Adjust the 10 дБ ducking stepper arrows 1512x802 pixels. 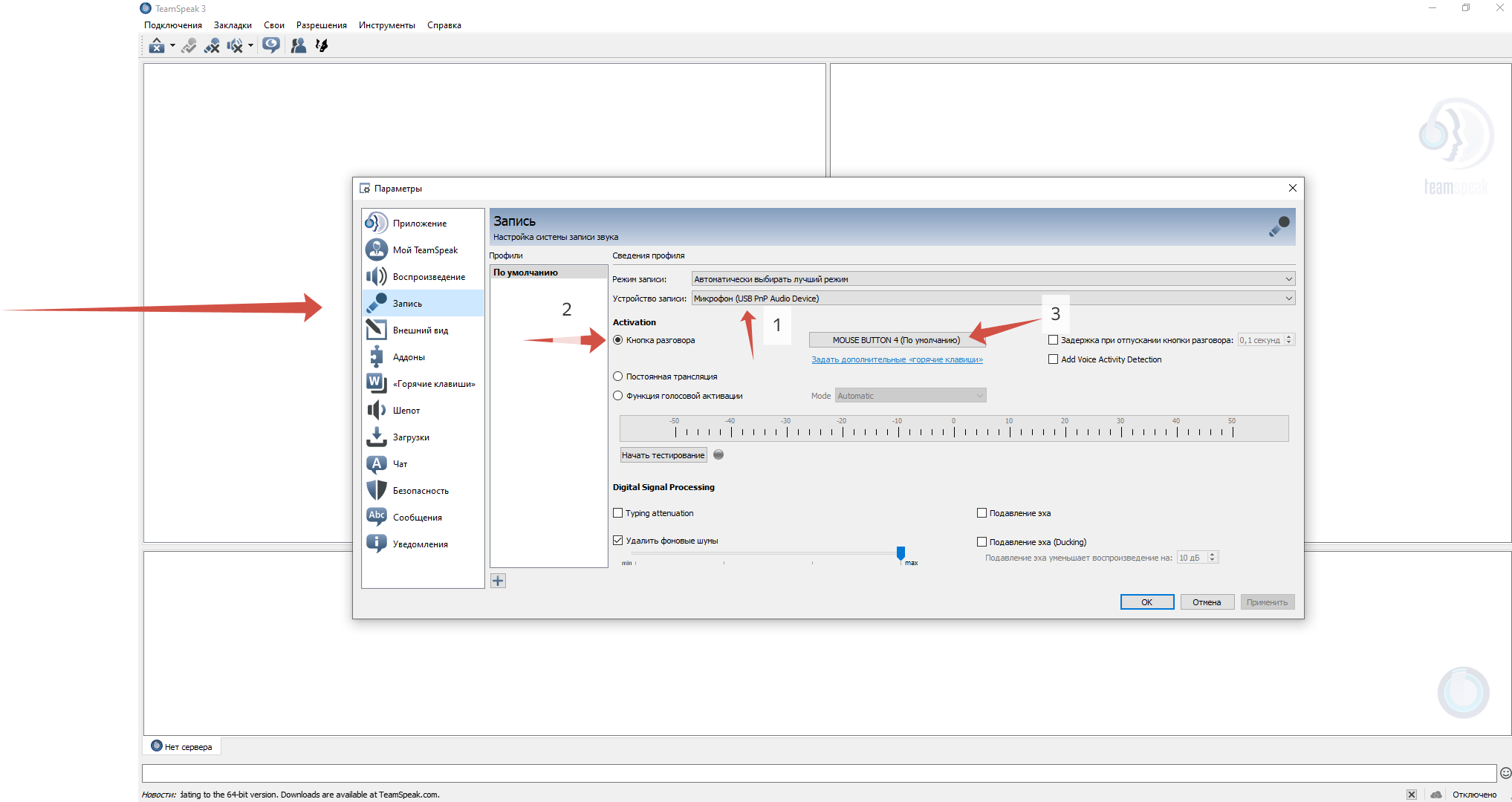1212,558
